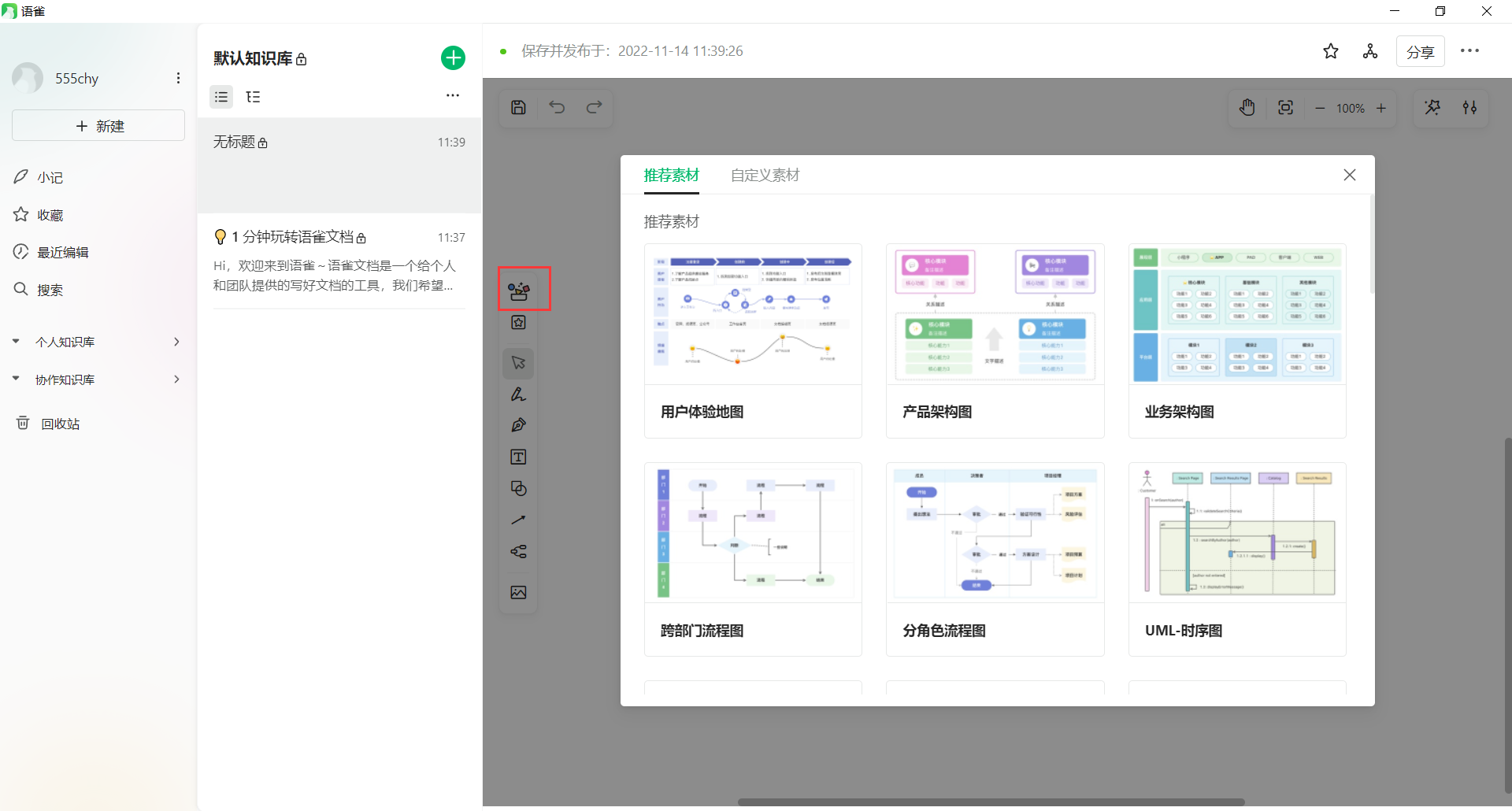Select the 推荐素材 tab
The width and height of the screenshot is (1512, 811).
click(x=671, y=176)
